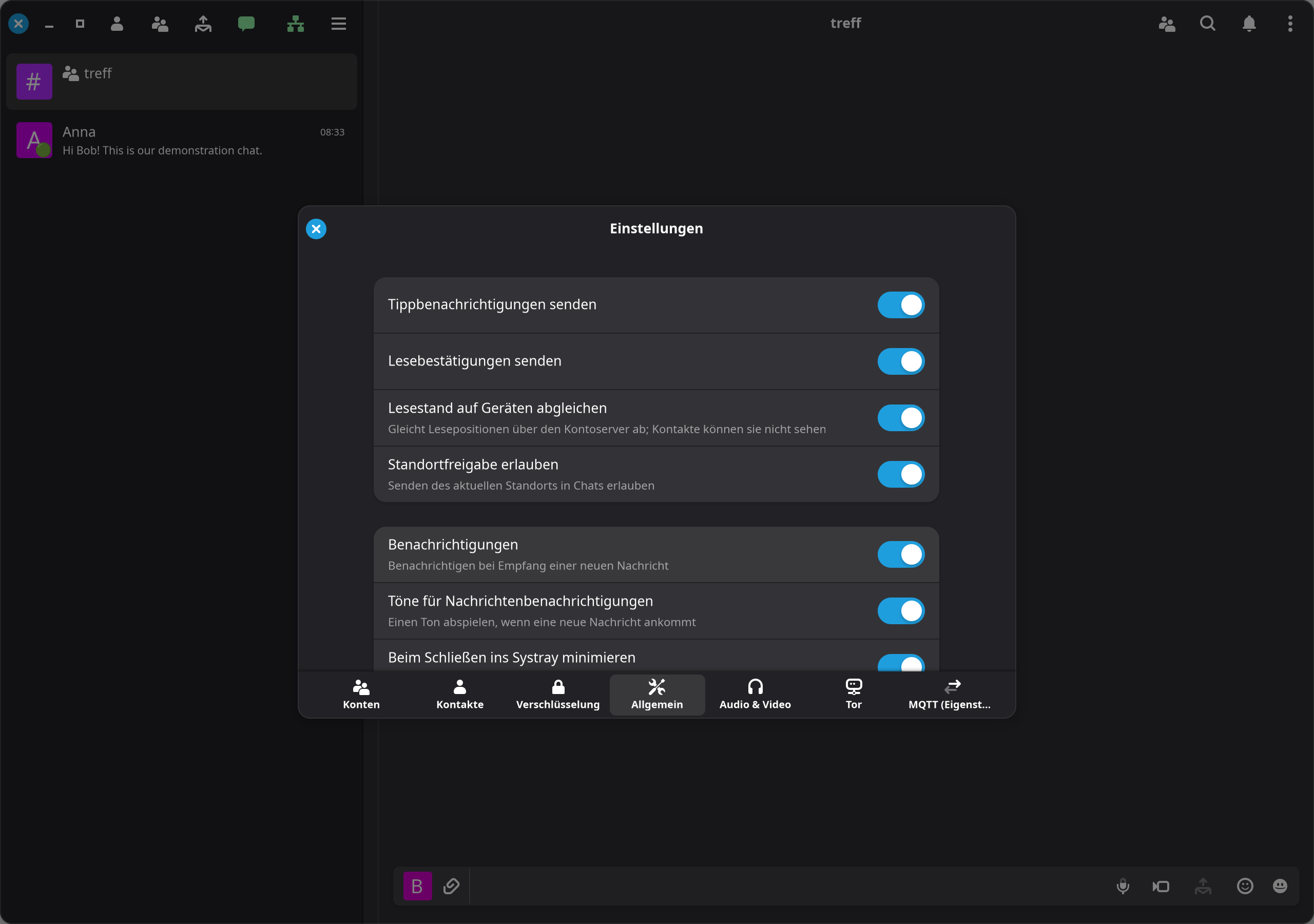Open the Tor settings tab

point(853,695)
